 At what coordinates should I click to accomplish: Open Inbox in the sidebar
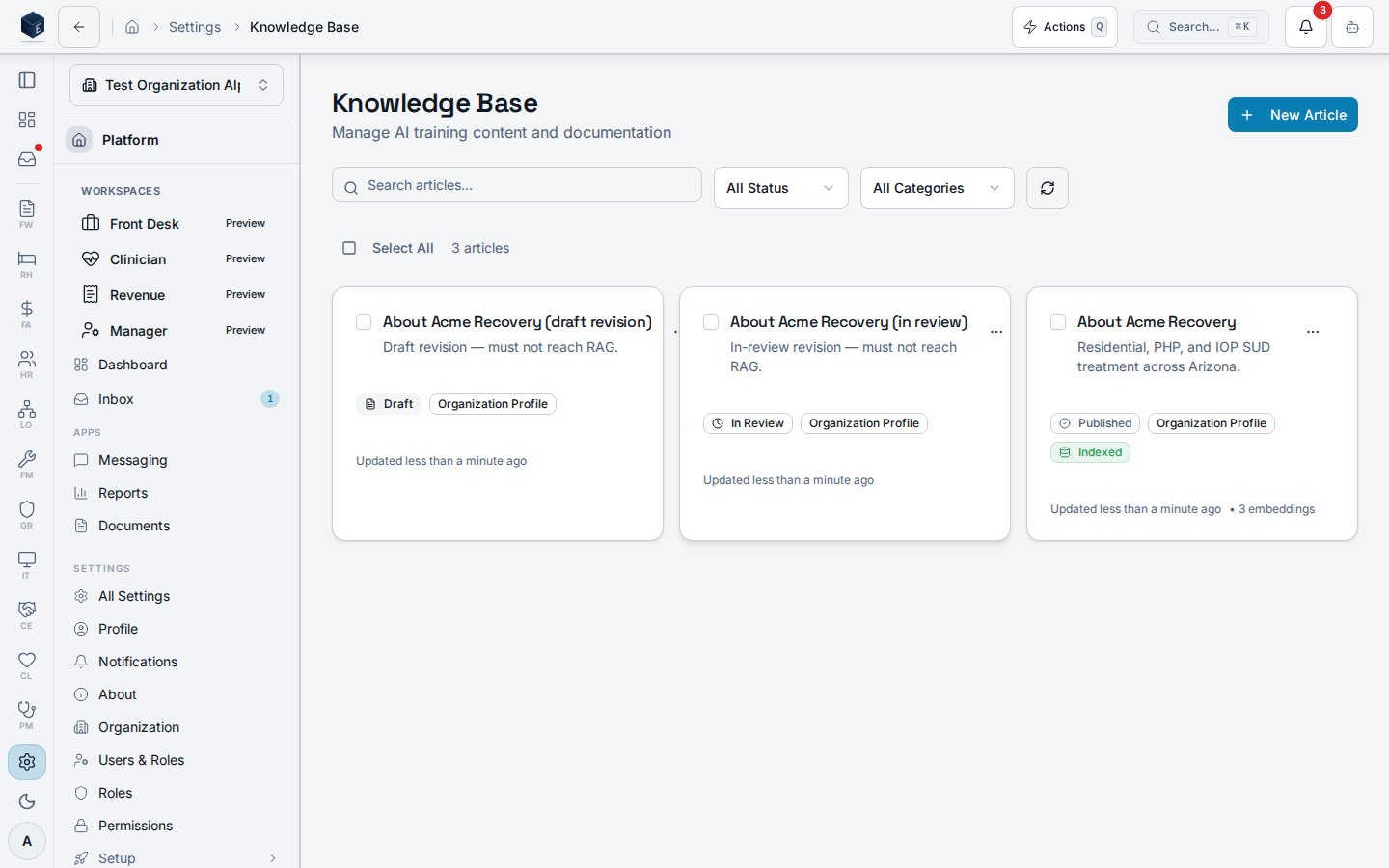(x=177, y=399)
